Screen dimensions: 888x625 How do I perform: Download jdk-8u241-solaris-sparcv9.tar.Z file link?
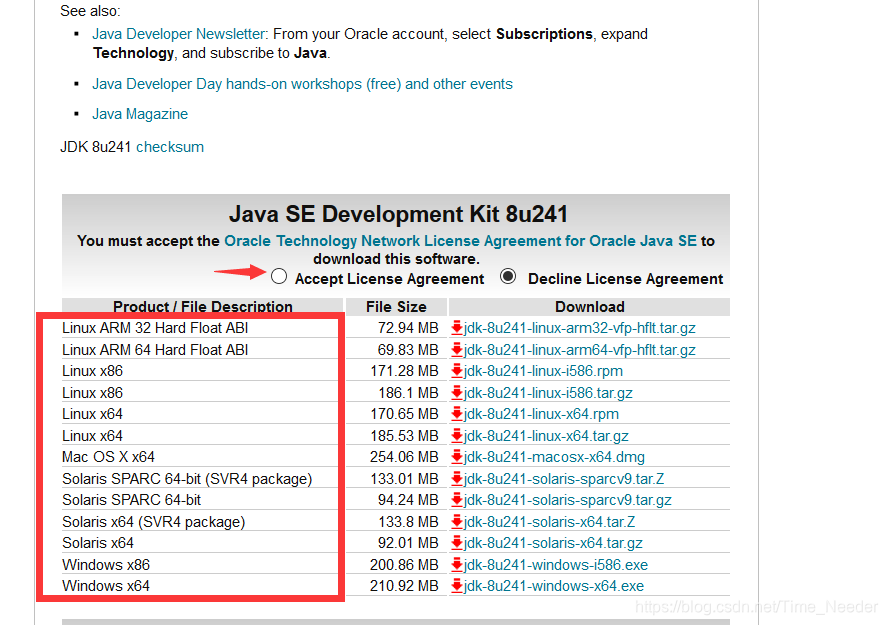point(563,479)
